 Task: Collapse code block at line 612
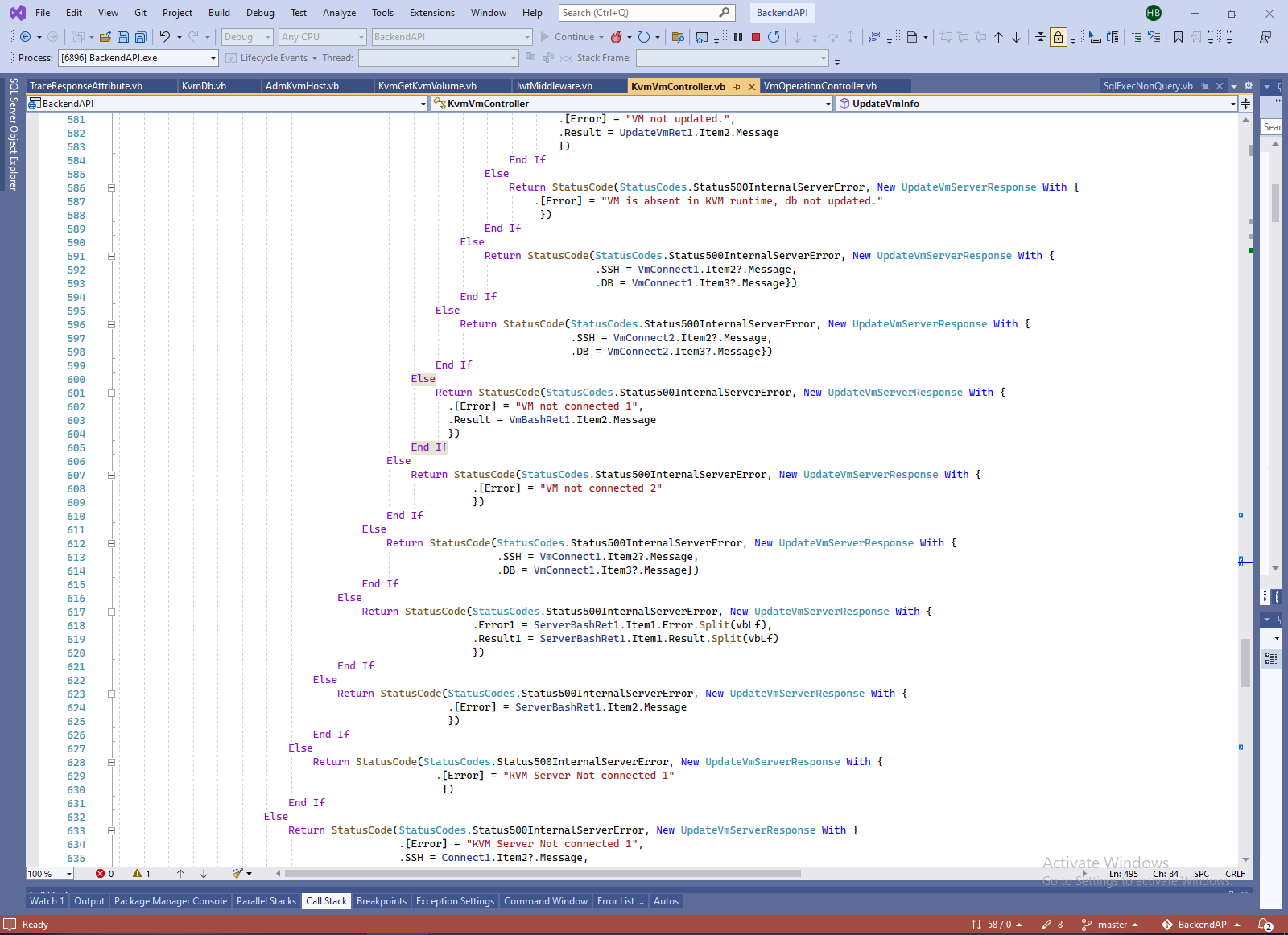[111, 543]
